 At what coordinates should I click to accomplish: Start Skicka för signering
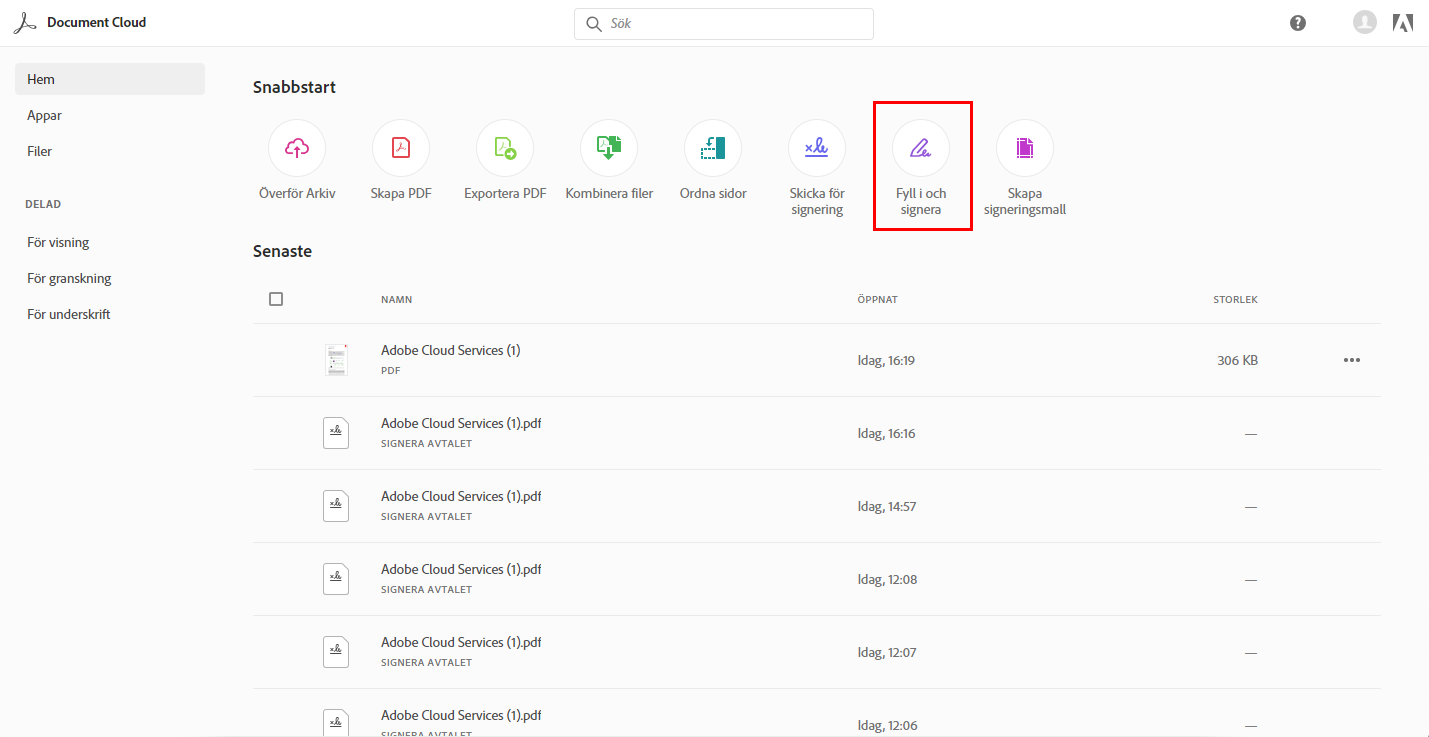pos(817,148)
